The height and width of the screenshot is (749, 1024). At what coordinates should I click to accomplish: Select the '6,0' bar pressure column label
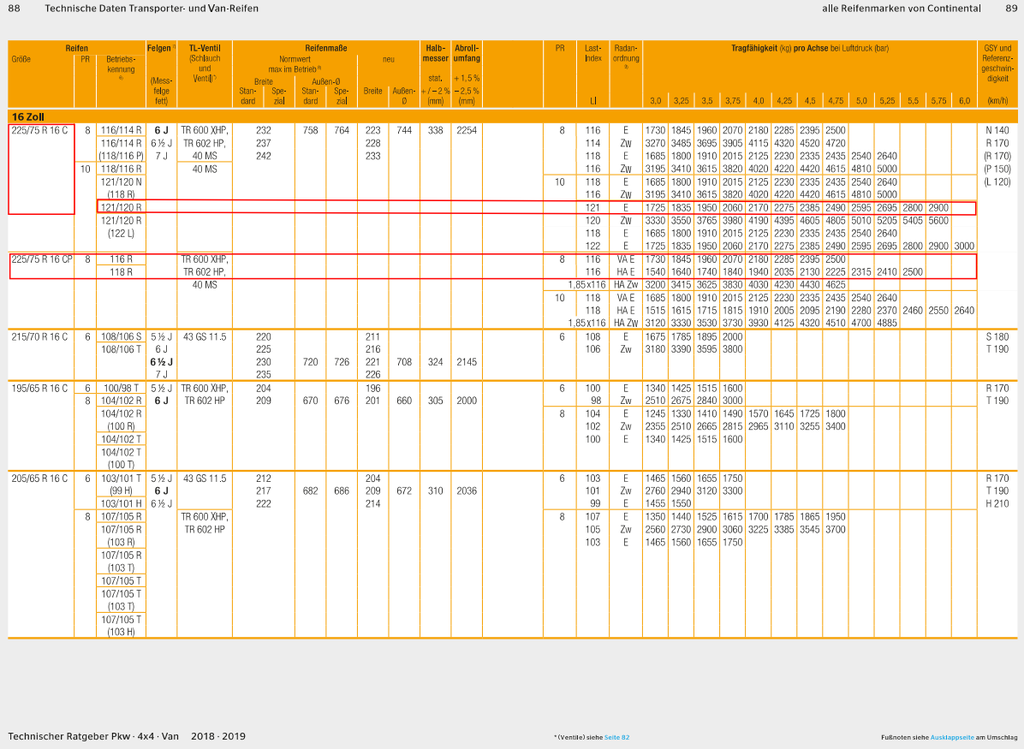[x=965, y=101]
